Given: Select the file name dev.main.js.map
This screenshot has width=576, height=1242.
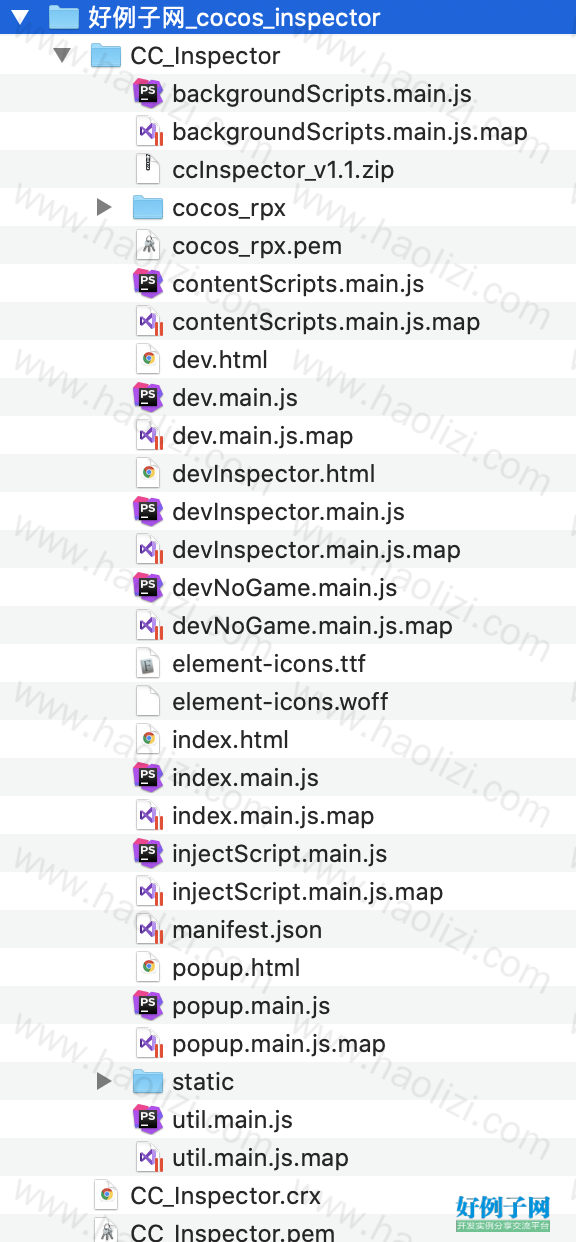Looking at the screenshot, I should (x=263, y=436).
